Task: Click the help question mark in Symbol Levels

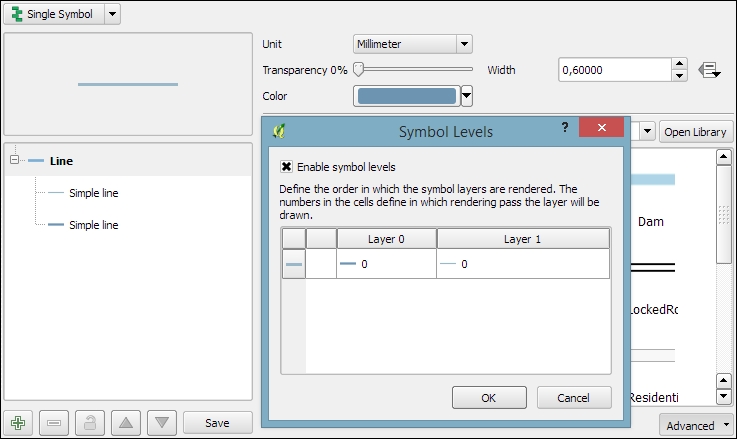Action: pos(565,127)
